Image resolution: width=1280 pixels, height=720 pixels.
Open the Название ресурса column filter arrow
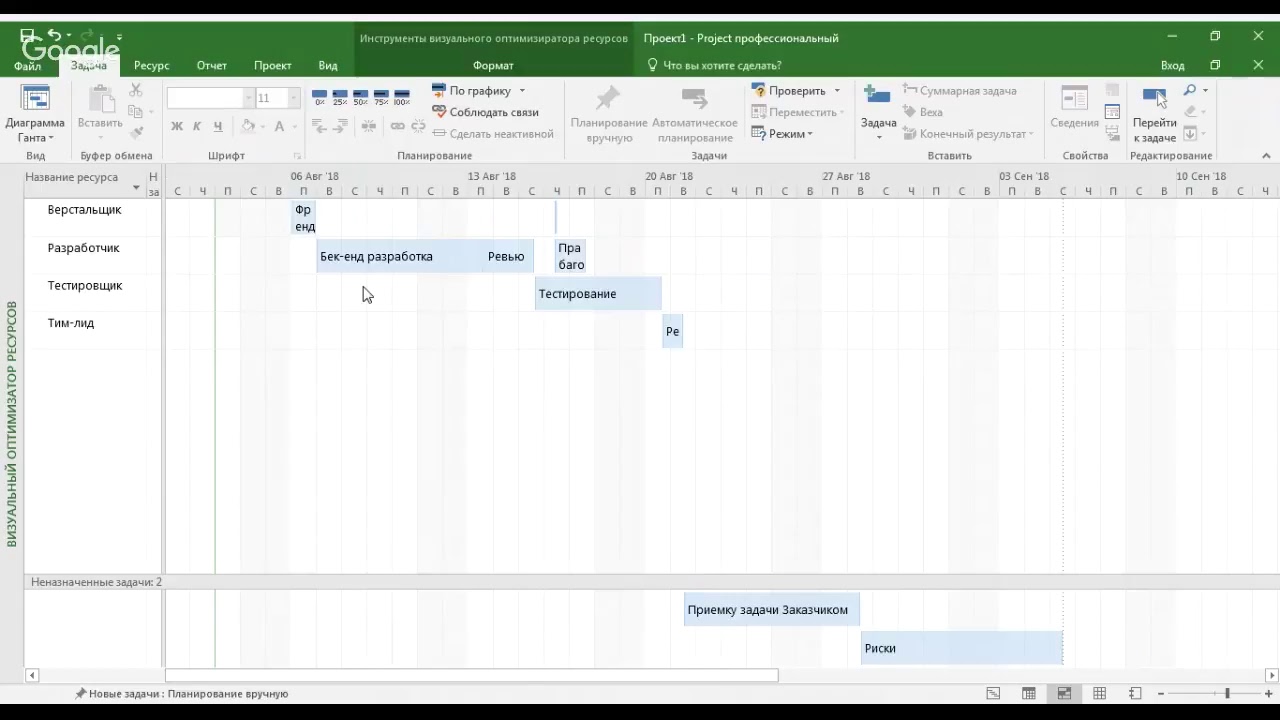coord(136,187)
